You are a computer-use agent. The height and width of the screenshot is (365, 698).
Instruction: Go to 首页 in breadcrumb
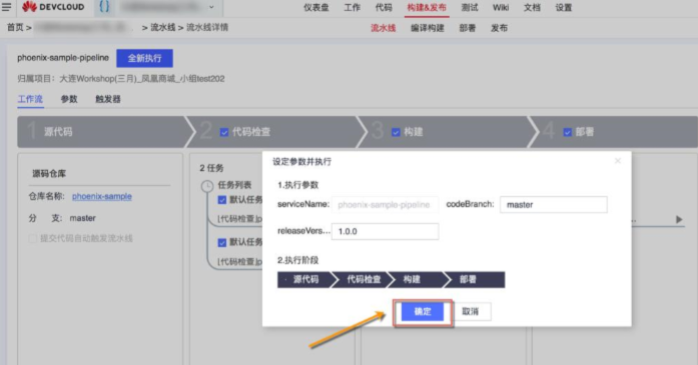pyautogui.click(x=15, y=28)
